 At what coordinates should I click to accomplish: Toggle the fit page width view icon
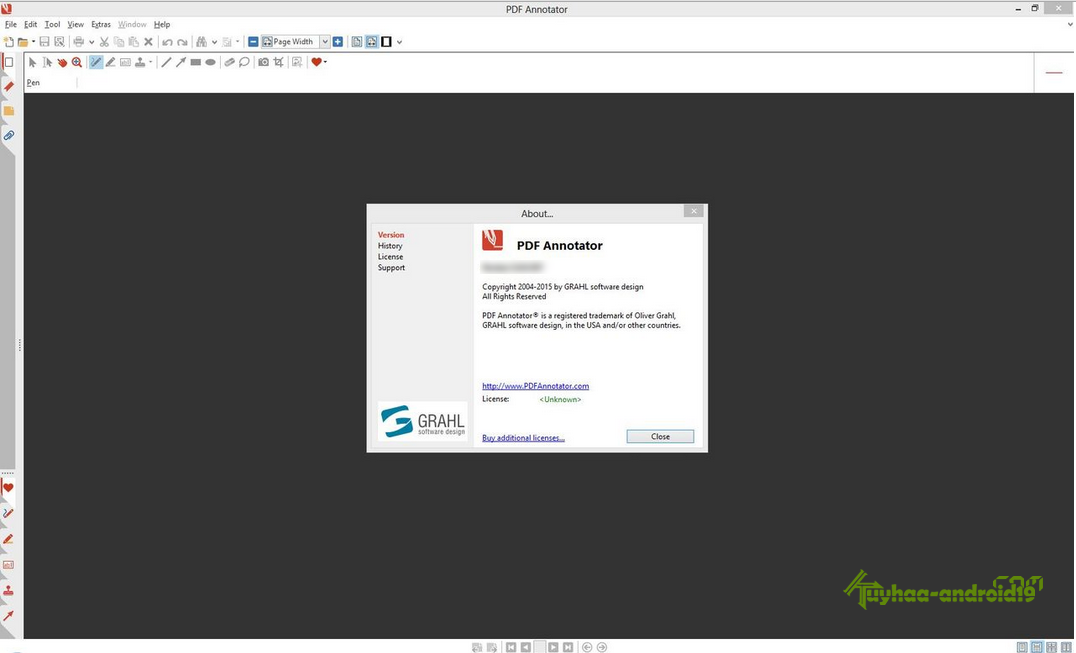point(372,42)
